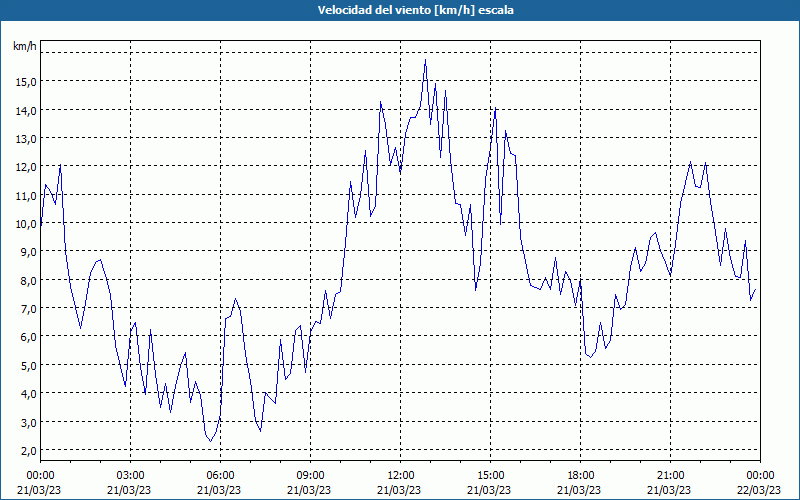
Task: Click the 'km/h' unit label
Action: click(x=24, y=46)
